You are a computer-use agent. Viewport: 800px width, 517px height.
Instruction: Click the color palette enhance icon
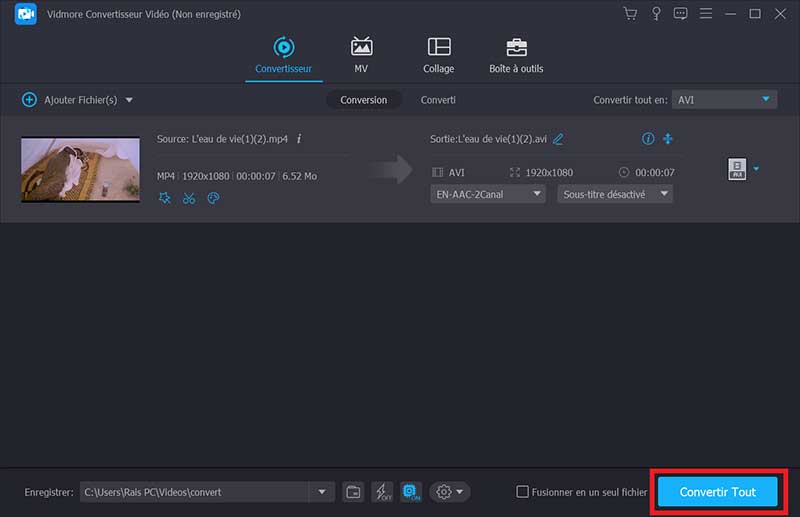(x=213, y=198)
